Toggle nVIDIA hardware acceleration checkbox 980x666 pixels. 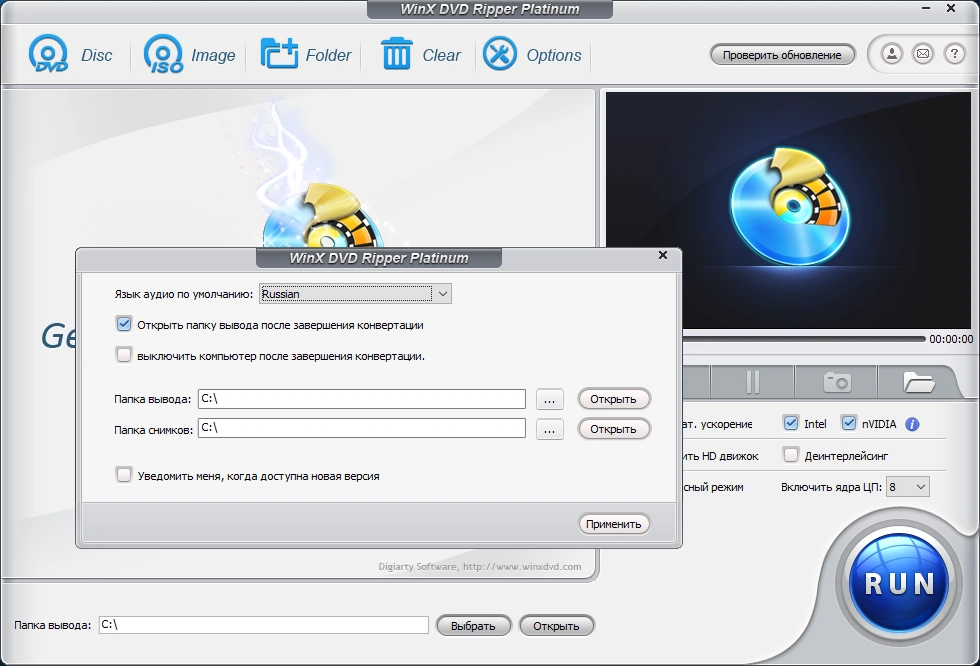[849, 423]
